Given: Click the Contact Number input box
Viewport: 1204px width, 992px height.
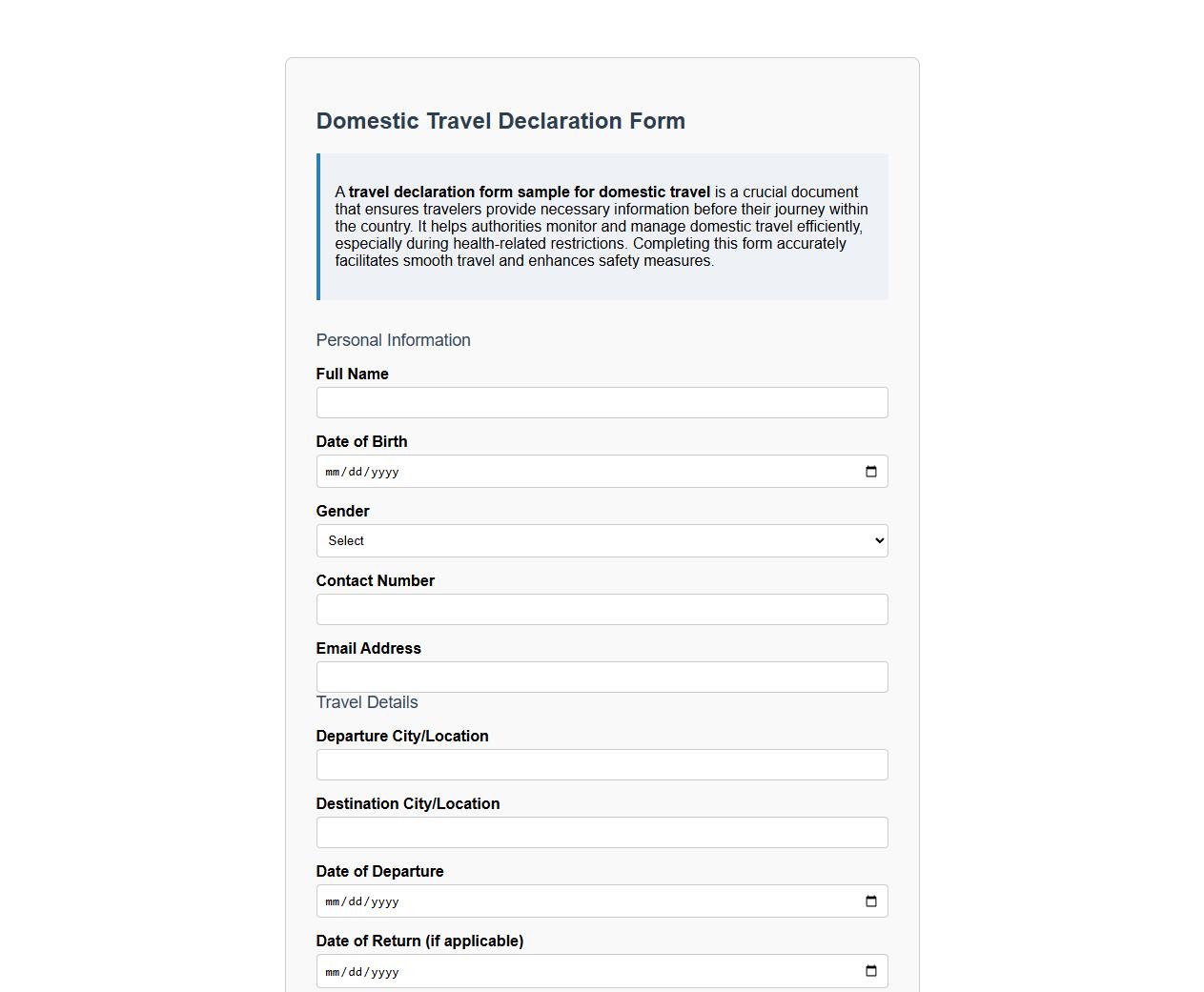Looking at the screenshot, I should pos(602,609).
